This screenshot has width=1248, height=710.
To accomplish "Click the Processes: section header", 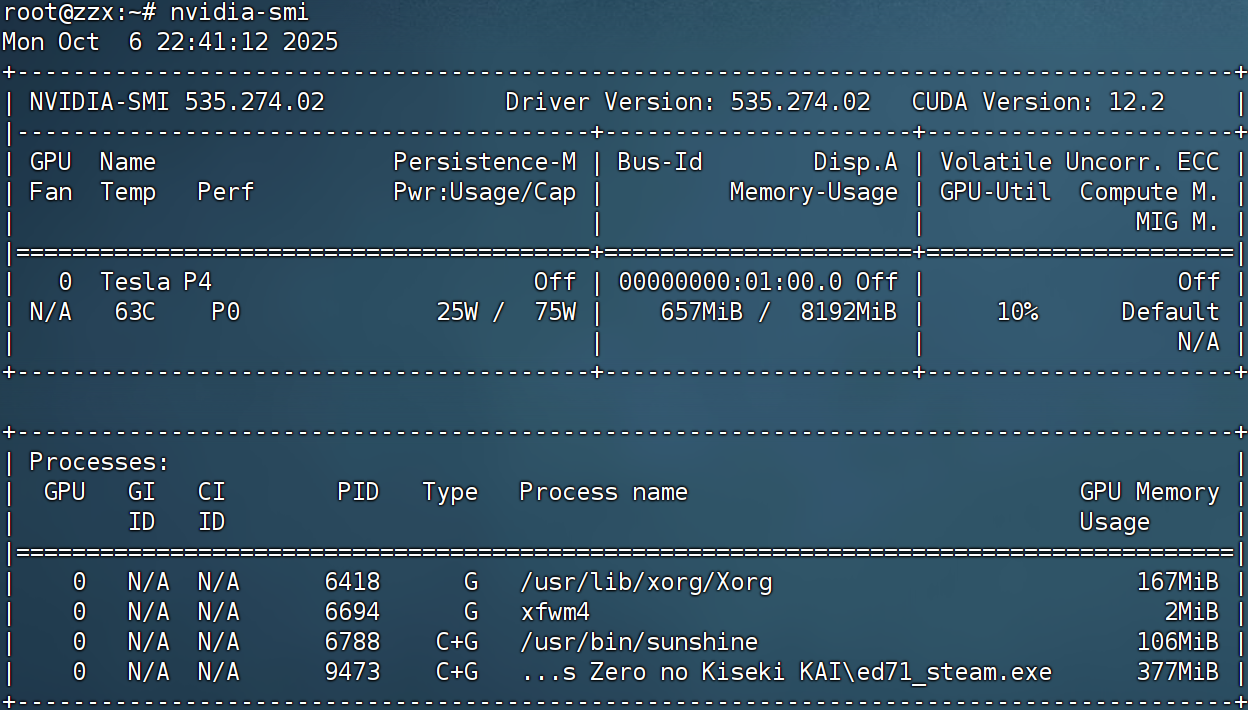I will (x=99, y=462).
